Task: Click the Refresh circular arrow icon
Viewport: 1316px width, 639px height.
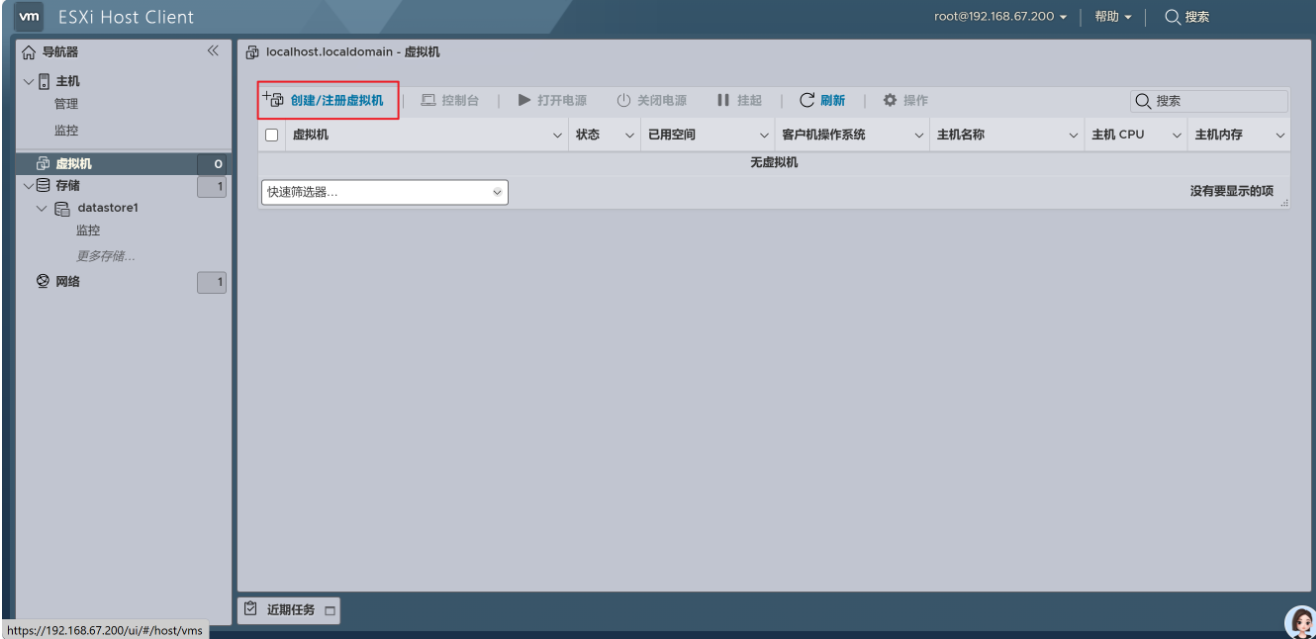Action: pyautogui.click(x=806, y=100)
